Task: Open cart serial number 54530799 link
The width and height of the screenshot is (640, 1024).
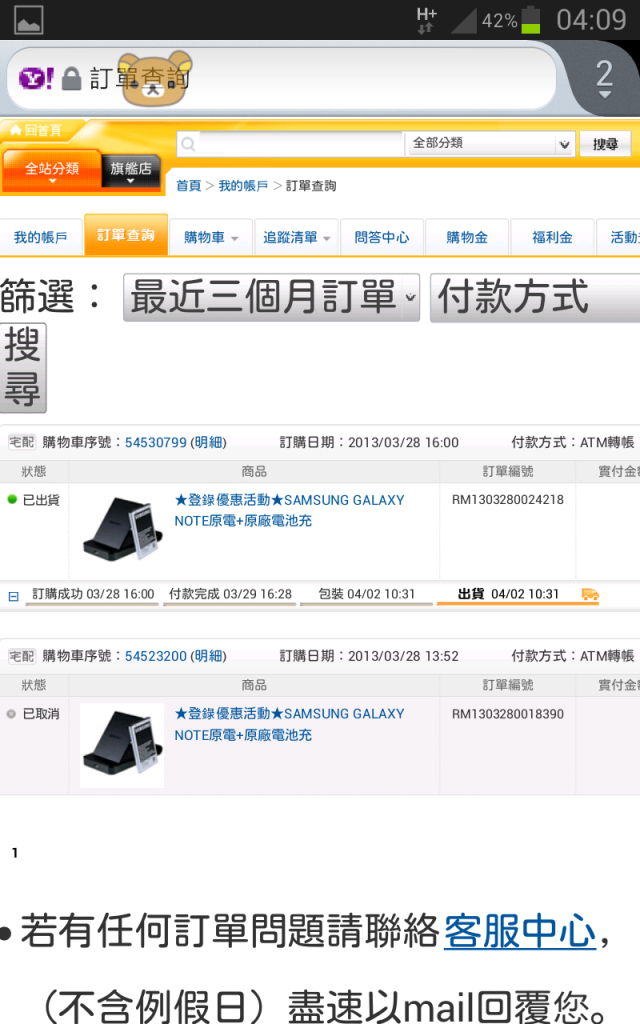Action: point(156,442)
